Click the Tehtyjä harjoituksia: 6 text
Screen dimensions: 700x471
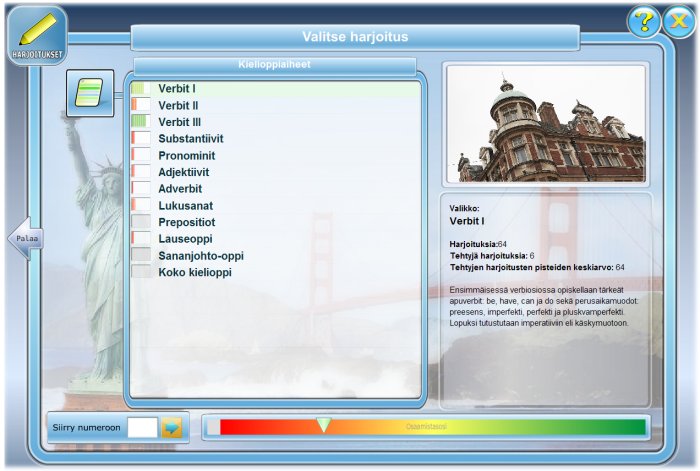(492, 256)
